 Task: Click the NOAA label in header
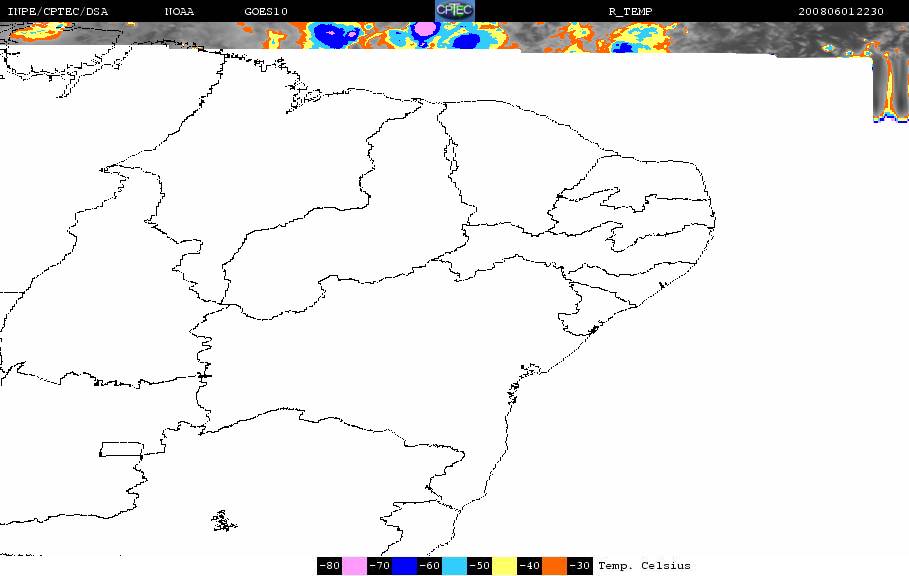pos(179,11)
